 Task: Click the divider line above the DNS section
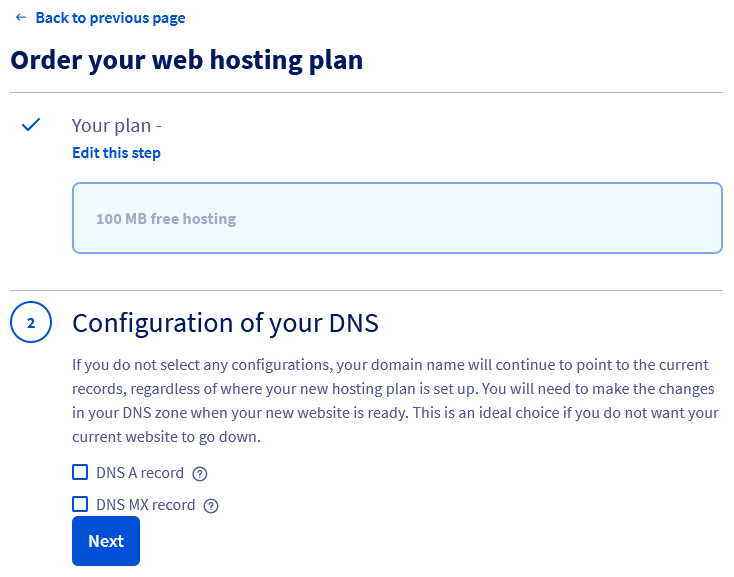point(366,291)
